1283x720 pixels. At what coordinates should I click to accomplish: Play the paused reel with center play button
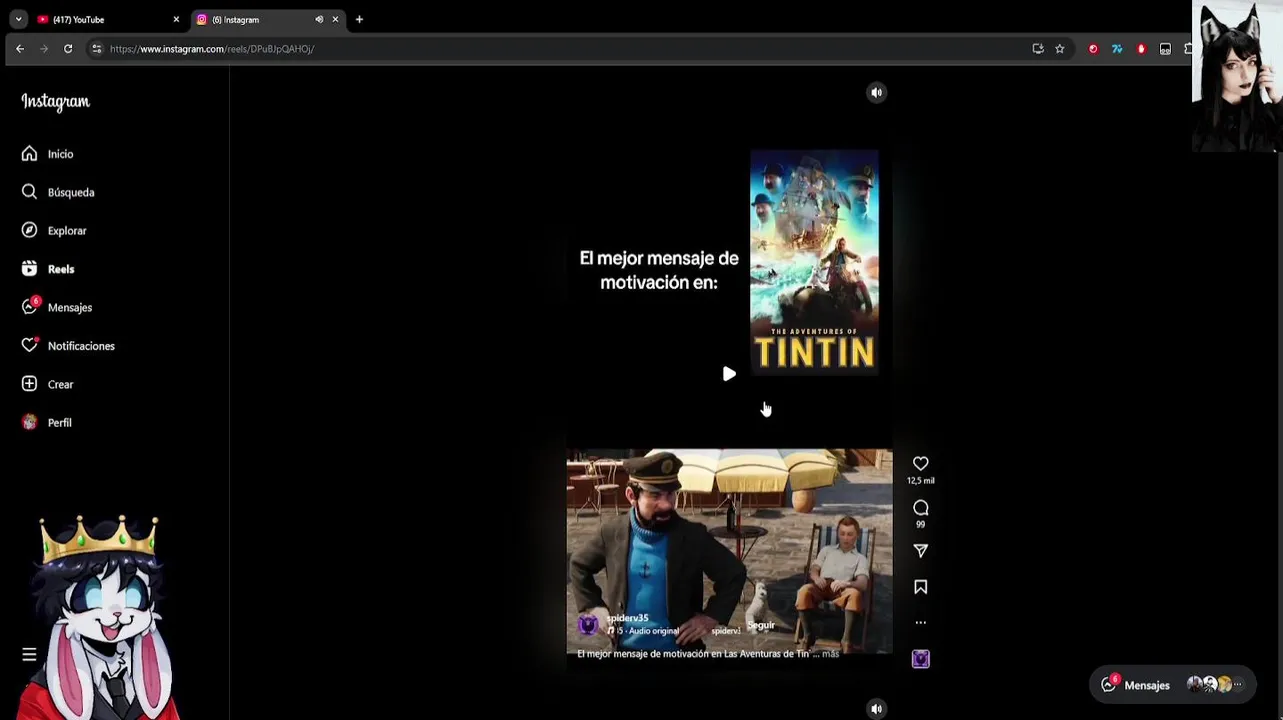tap(729, 374)
